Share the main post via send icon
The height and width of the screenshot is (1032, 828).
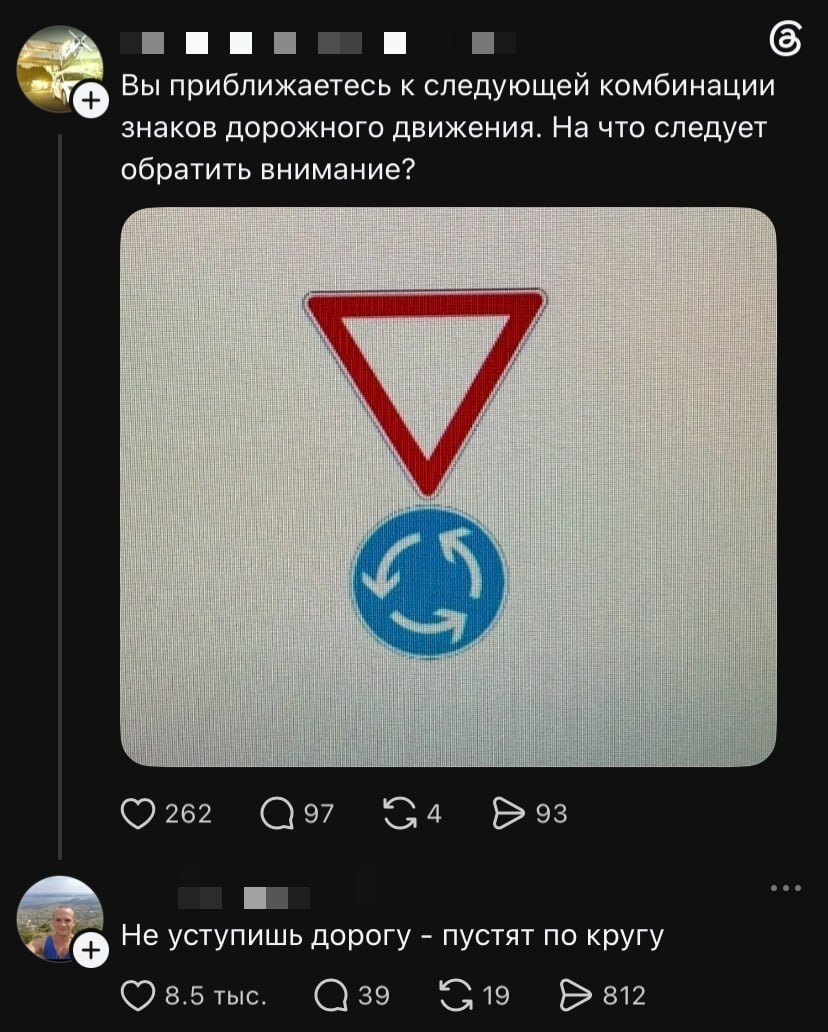(x=509, y=814)
